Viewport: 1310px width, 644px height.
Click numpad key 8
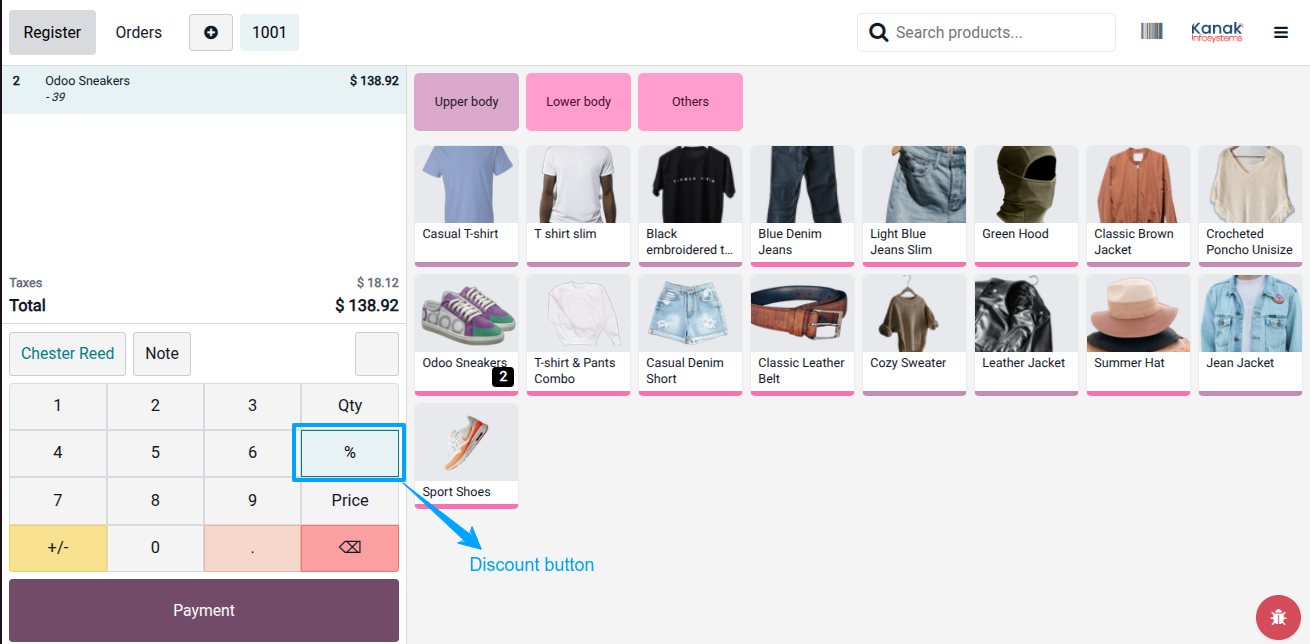coord(155,500)
